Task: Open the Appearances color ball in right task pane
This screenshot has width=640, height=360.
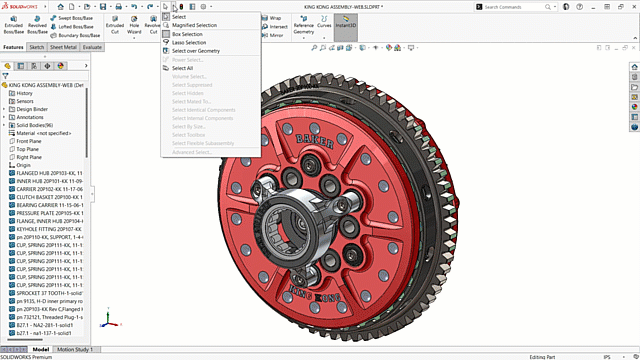Action: point(634,107)
